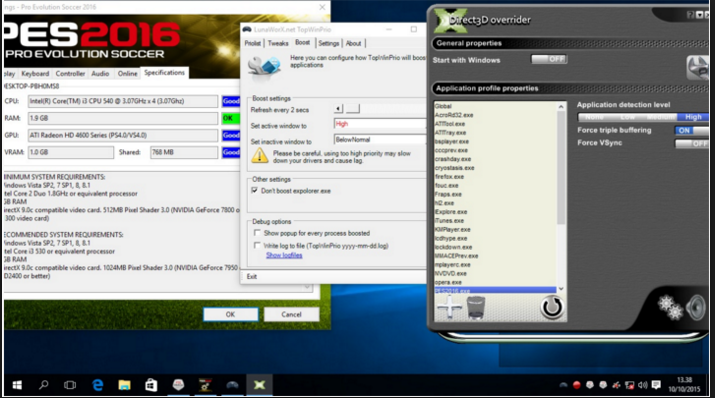Set detection level to Medium
The image size is (715, 398).
point(661,117)
